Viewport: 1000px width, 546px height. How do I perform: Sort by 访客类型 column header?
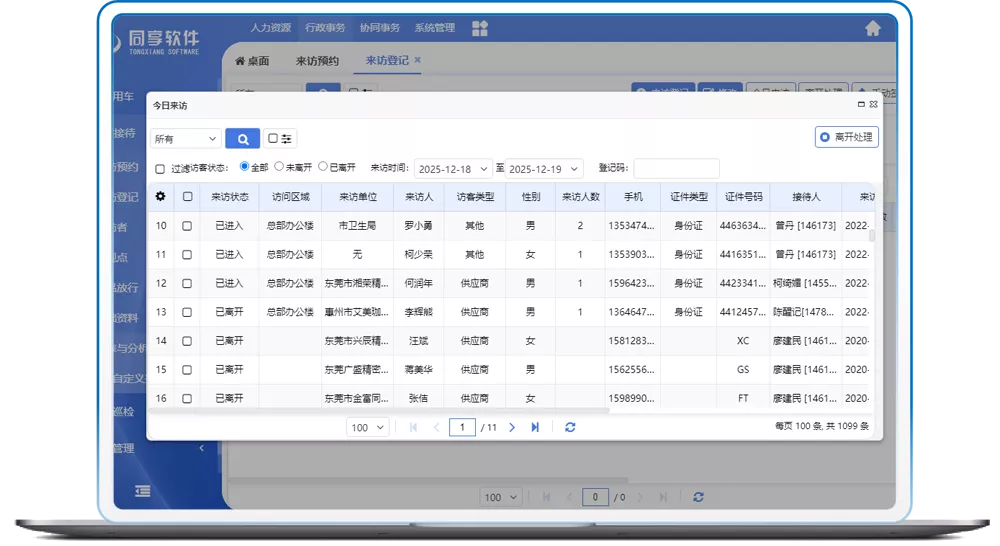coord(475,196)
